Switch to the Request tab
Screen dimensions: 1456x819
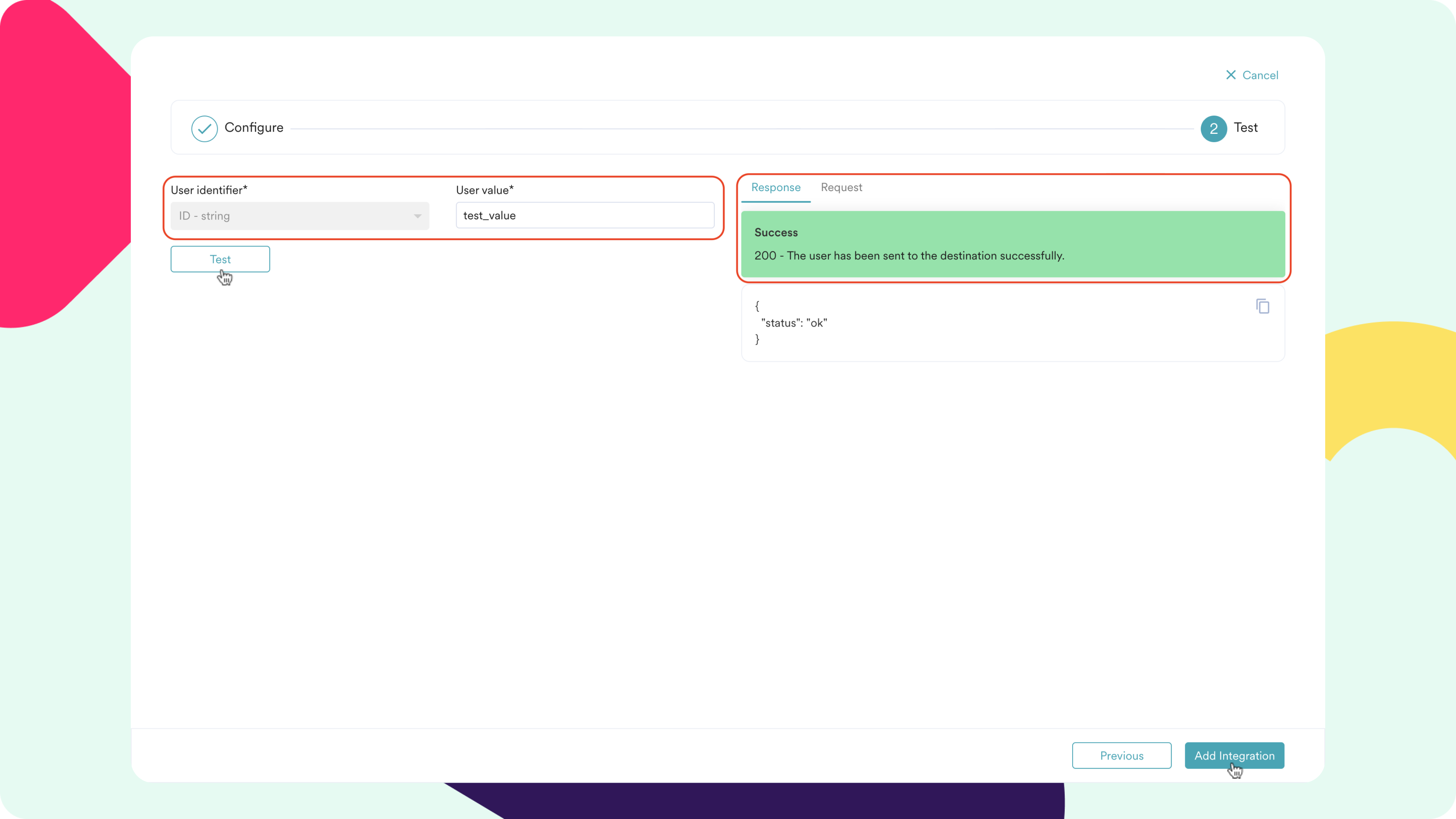coord(841,188)
